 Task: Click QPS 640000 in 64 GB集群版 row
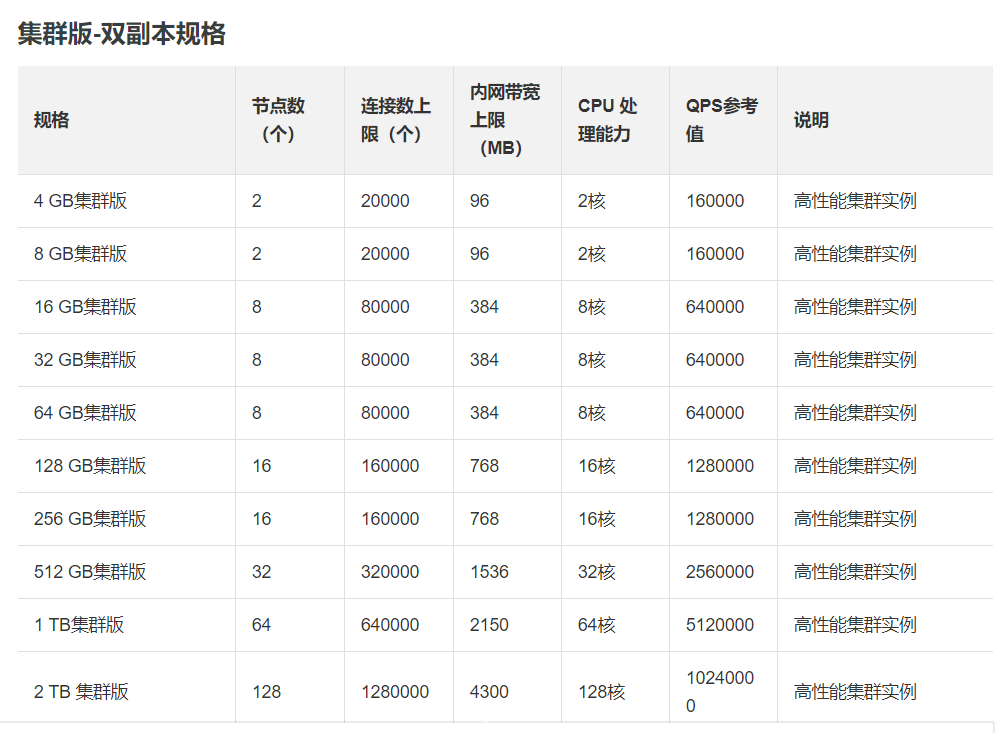pos(715,412)
